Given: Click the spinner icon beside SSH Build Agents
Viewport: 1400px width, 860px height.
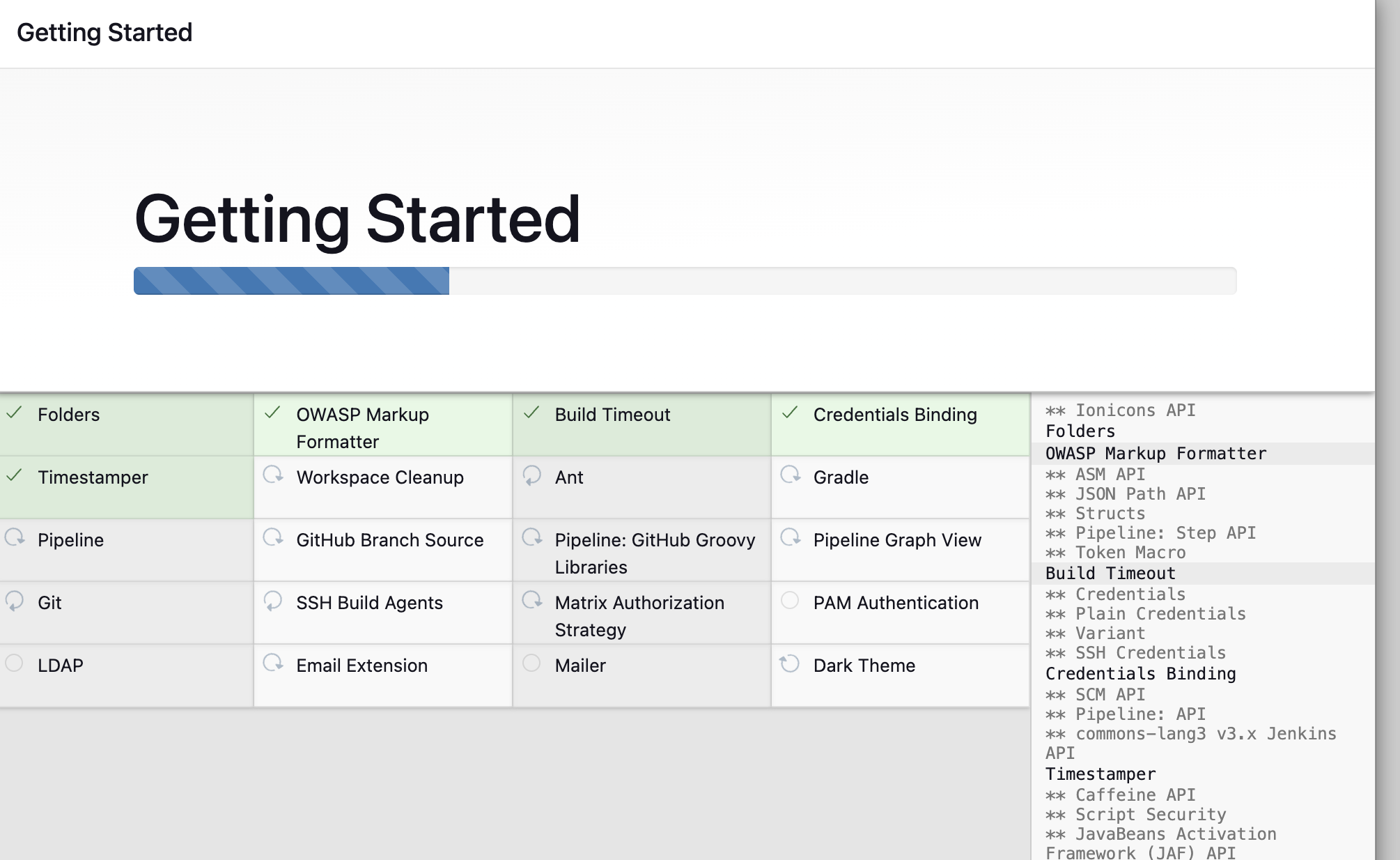Looking at the screenshot, I should click(273, 601).
